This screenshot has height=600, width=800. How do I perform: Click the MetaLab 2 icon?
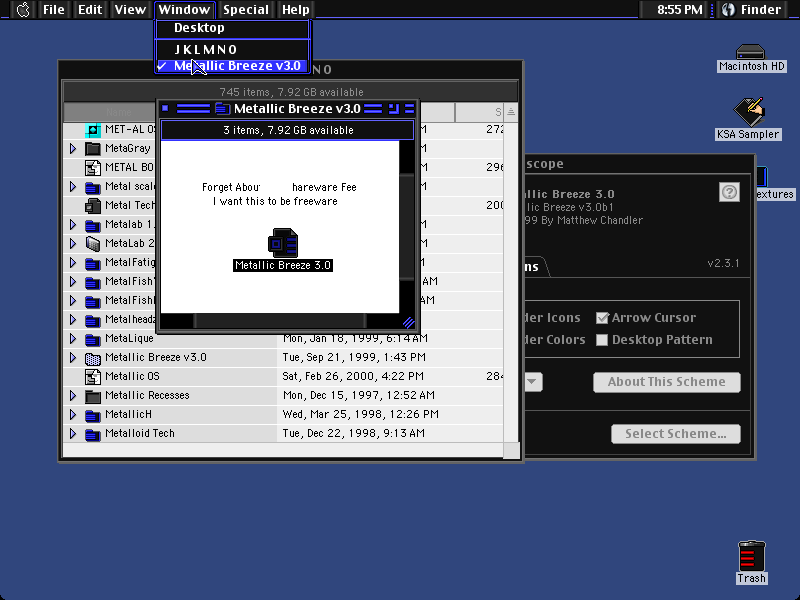[x=92, y=244]
